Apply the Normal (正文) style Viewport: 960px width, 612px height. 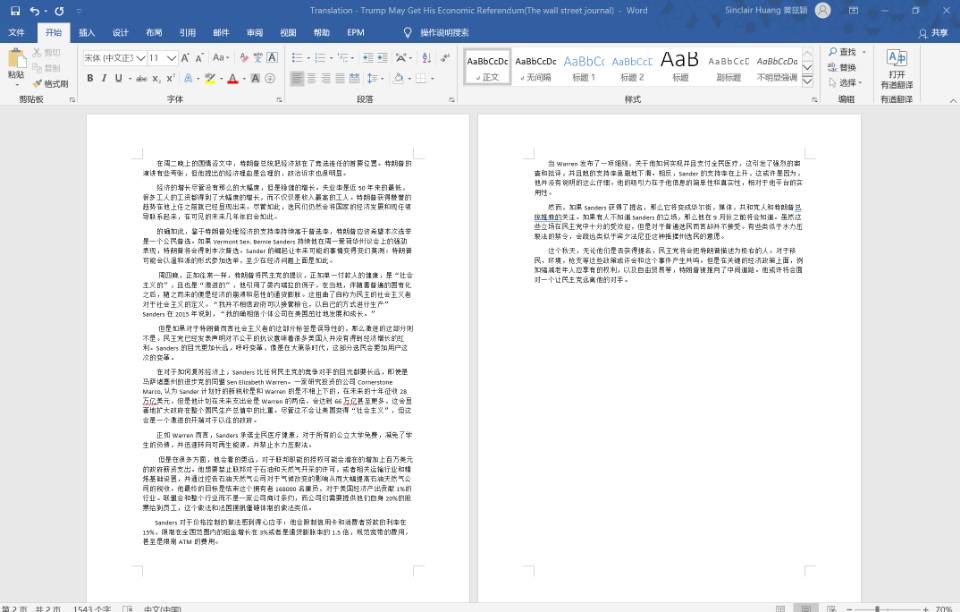coord(487,66)
